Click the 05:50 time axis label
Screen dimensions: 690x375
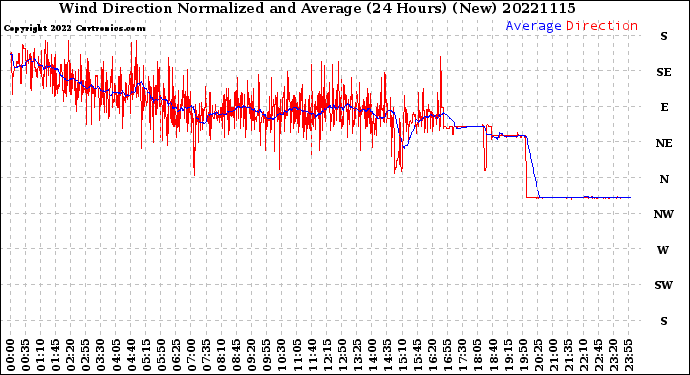[161, 355]
